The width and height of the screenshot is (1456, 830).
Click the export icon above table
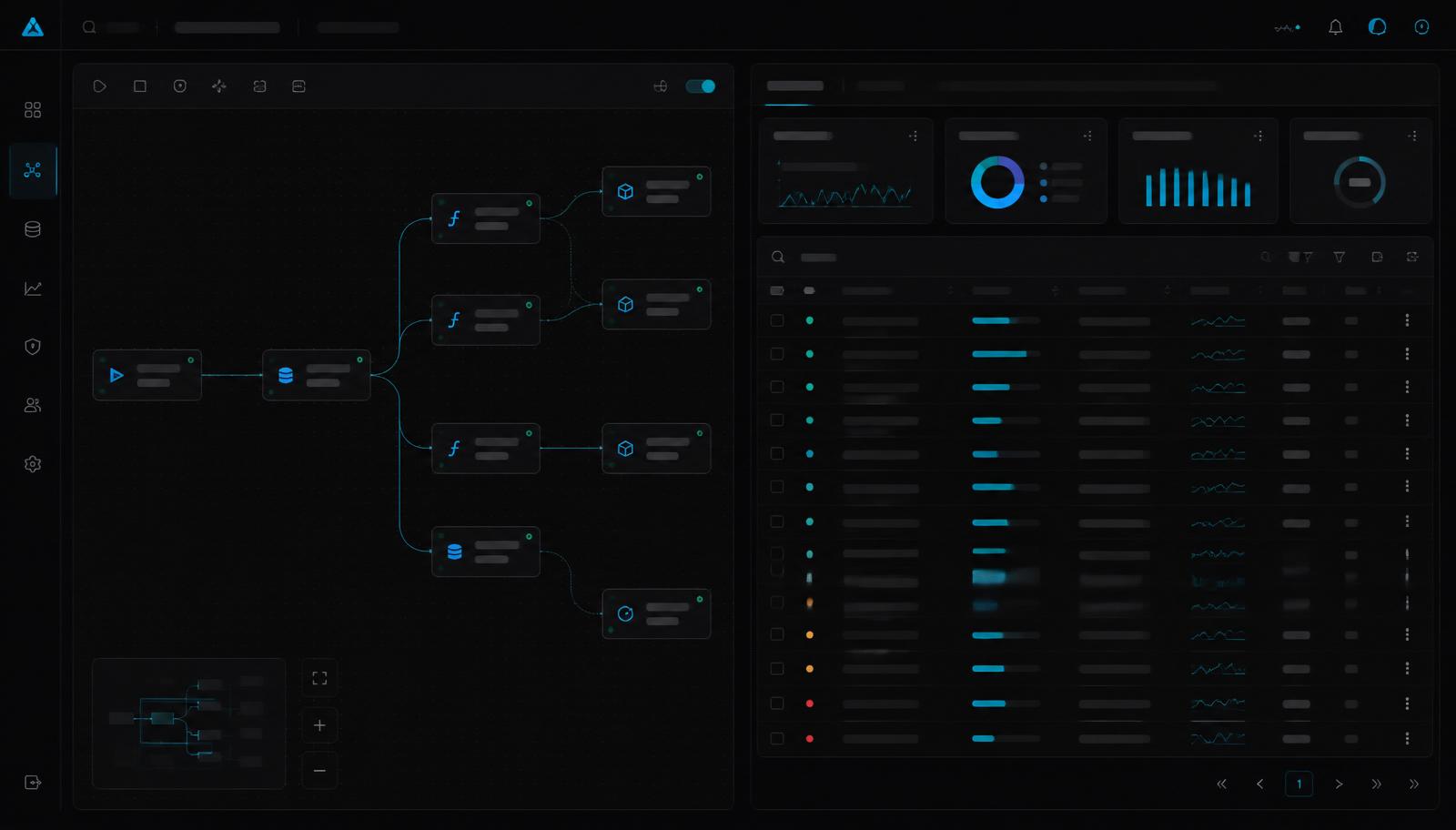tap(1377, 258)
